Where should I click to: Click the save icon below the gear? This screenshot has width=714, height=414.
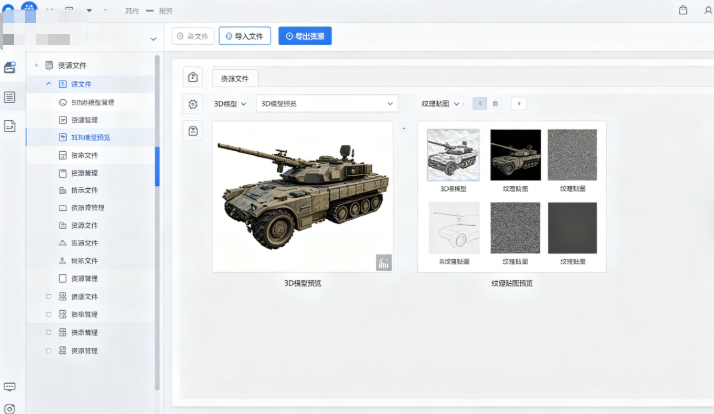[x=193, y=130]
